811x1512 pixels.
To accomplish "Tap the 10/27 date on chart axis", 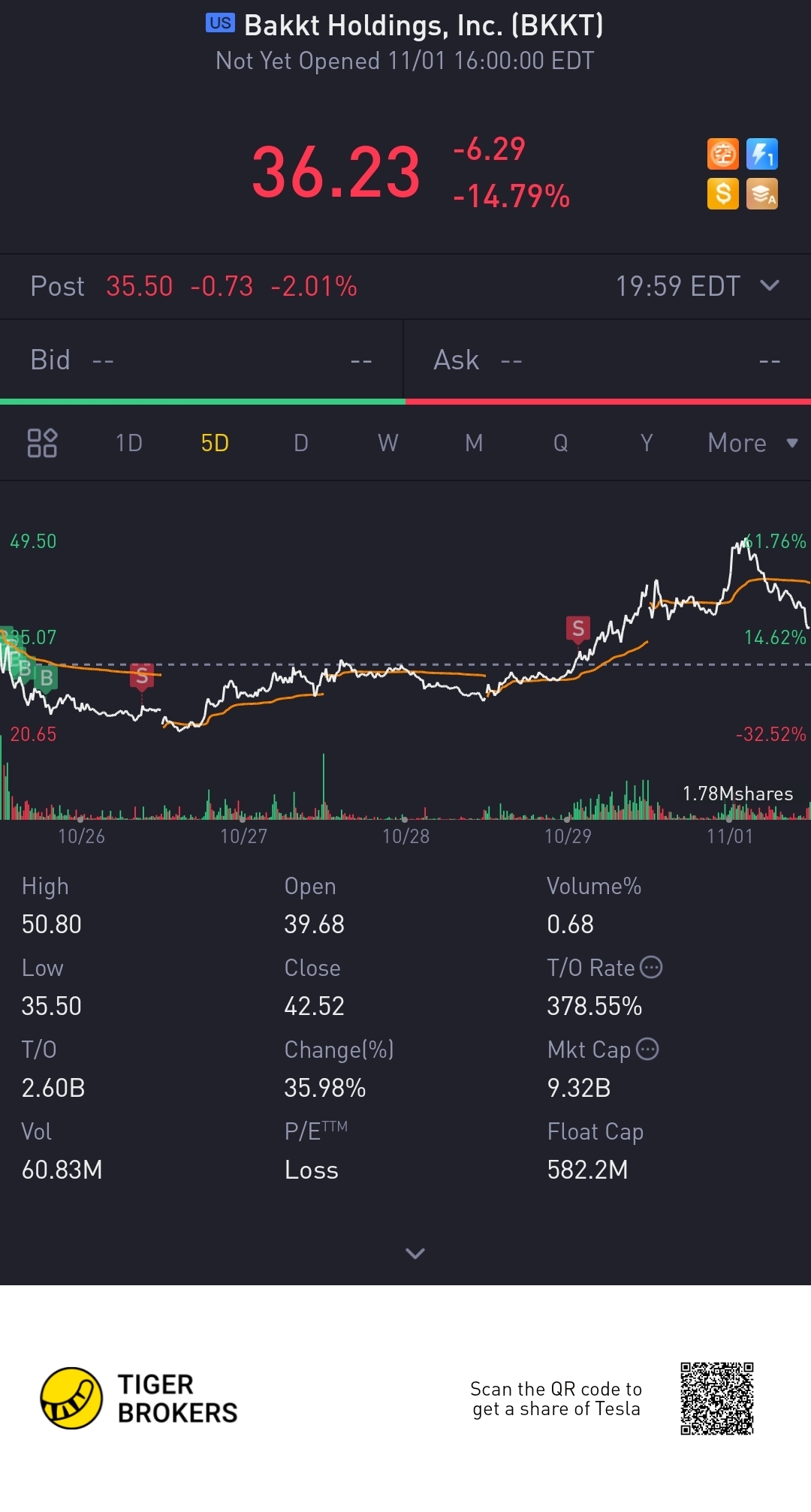I will click(x=244, y=836).
